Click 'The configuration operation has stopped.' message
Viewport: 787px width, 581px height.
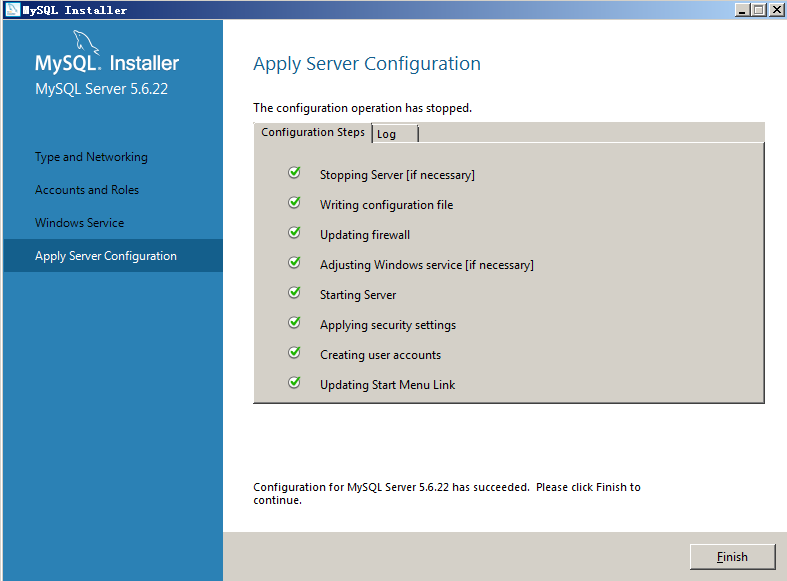click(362, 108)
